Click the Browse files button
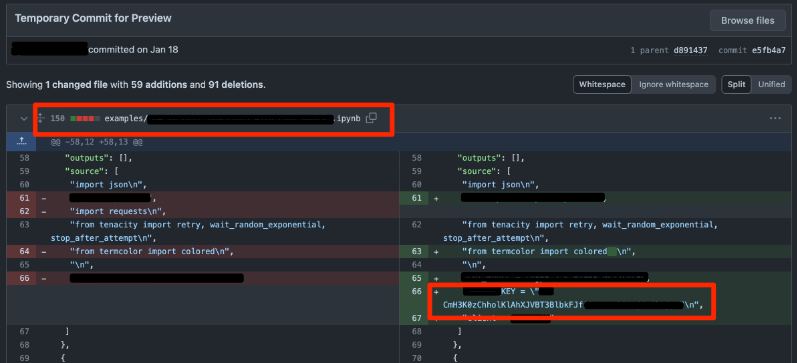797x363 pixels. point(748,21)
